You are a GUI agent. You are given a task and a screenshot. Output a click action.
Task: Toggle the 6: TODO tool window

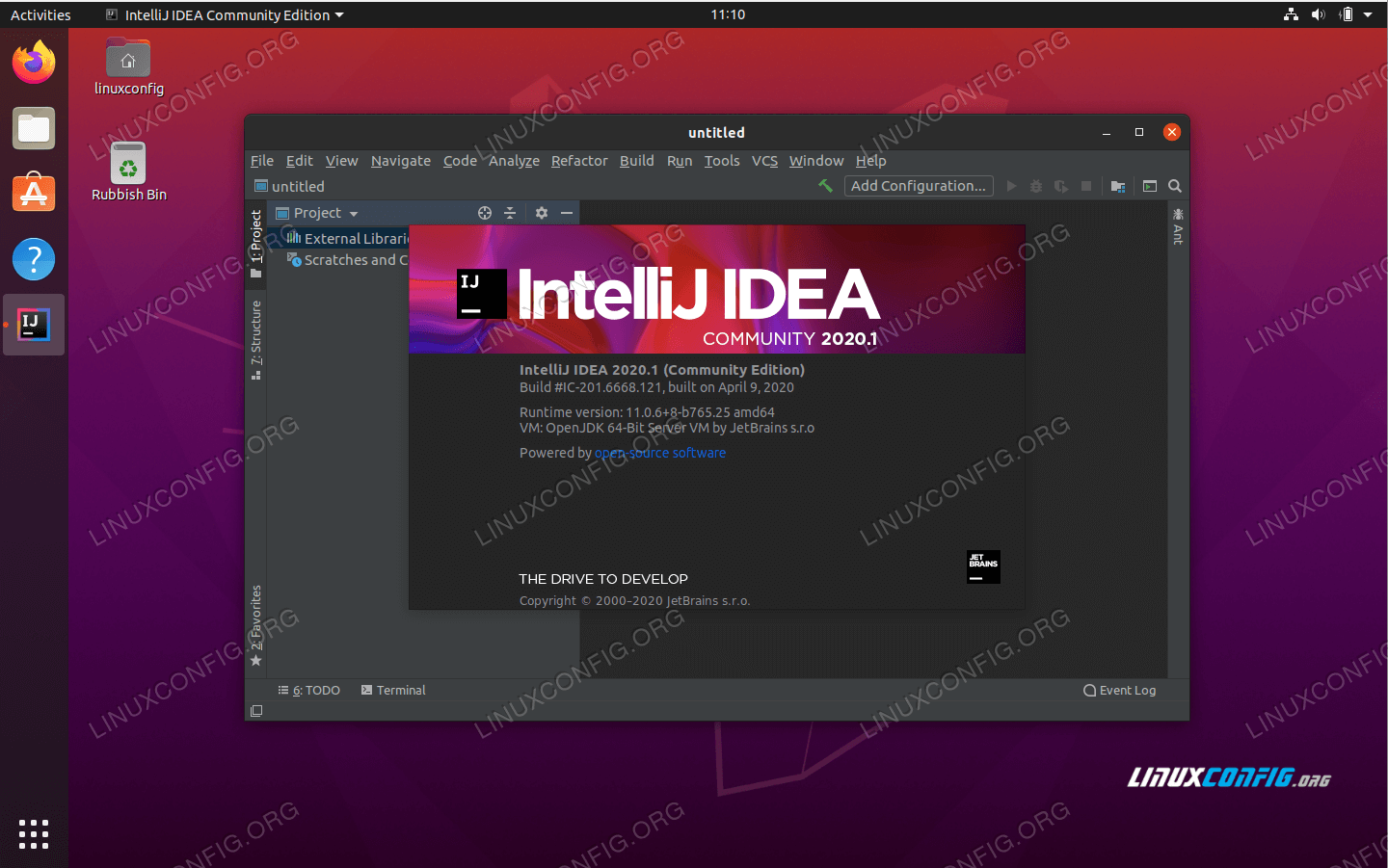point(309,691)
